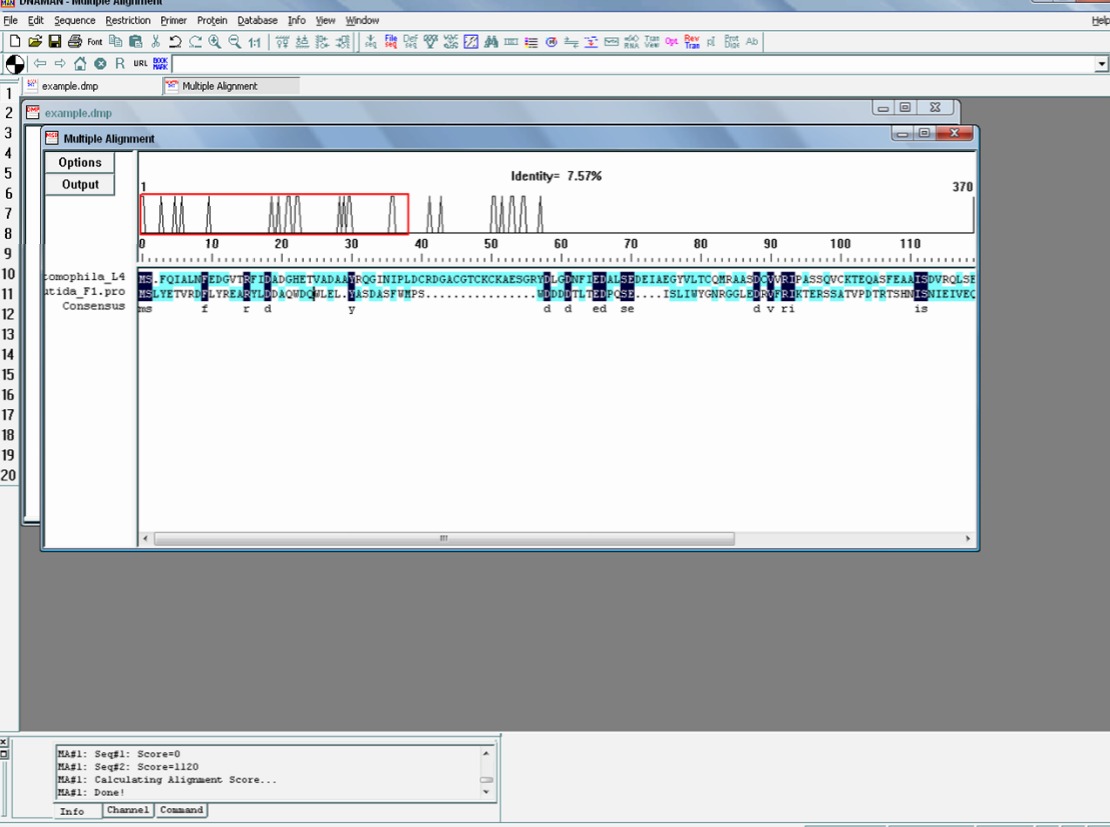Click the colored list lines icon

(x=531, y=42)
